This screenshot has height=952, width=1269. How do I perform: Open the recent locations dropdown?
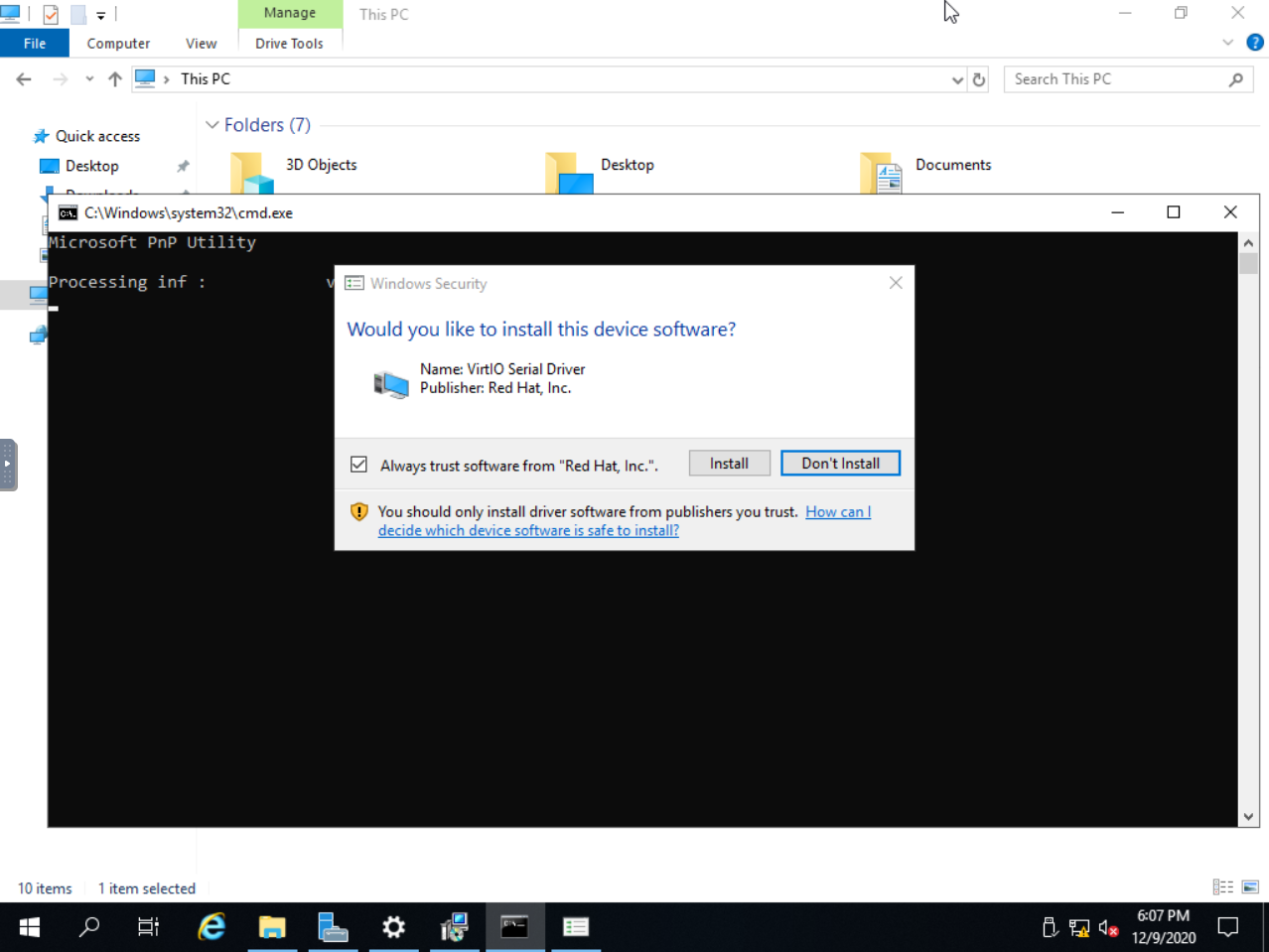pyautogui.click(x=89, y=79)
